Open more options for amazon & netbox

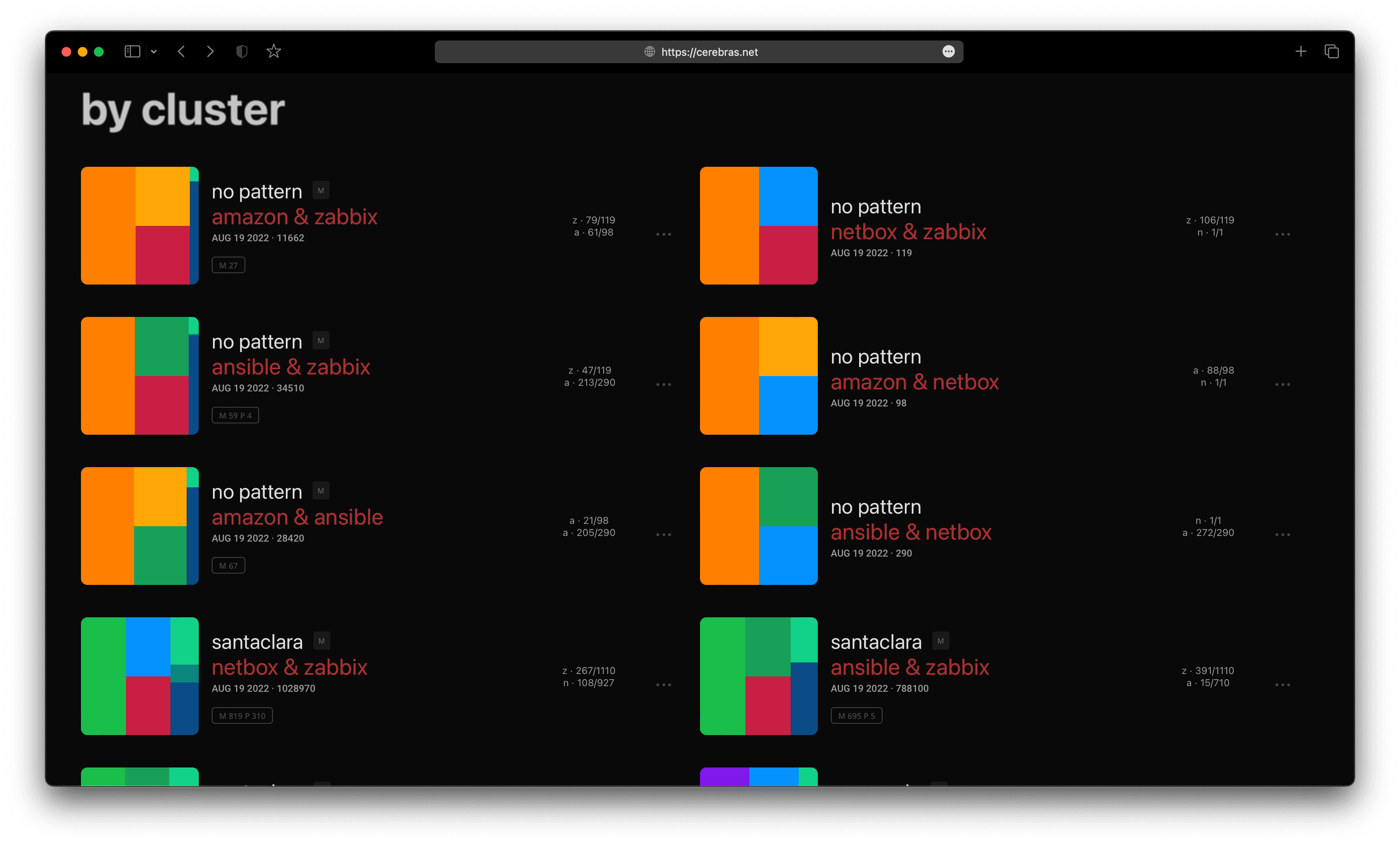(x=1282, y=385)
